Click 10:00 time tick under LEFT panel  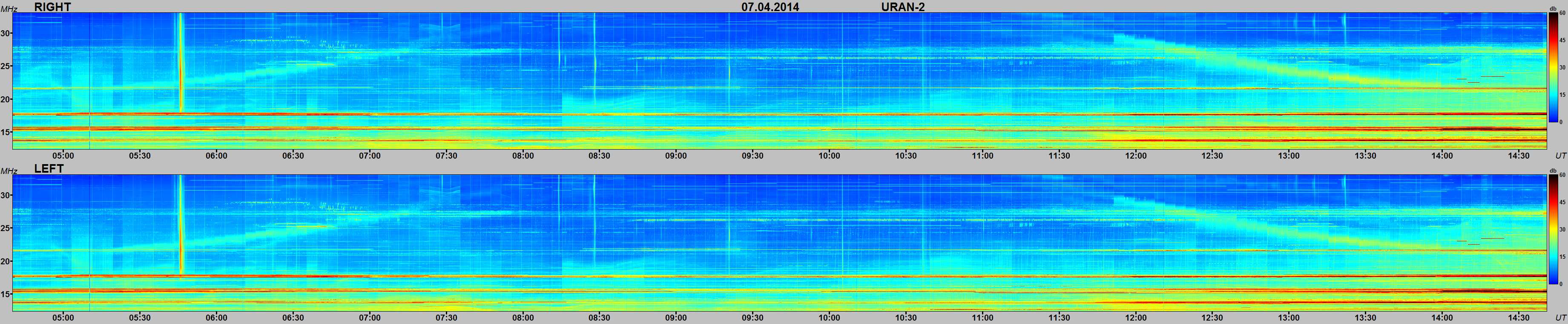829,318
